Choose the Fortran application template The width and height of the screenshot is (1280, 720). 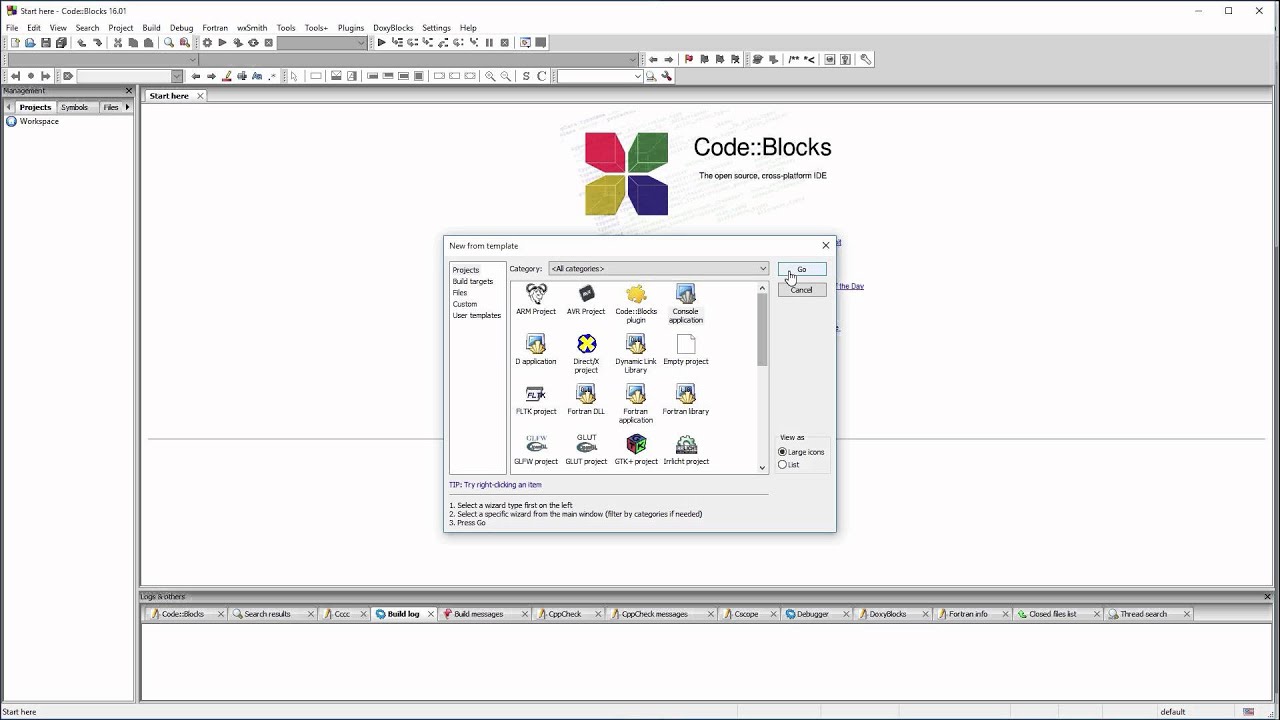pos(636,404)
